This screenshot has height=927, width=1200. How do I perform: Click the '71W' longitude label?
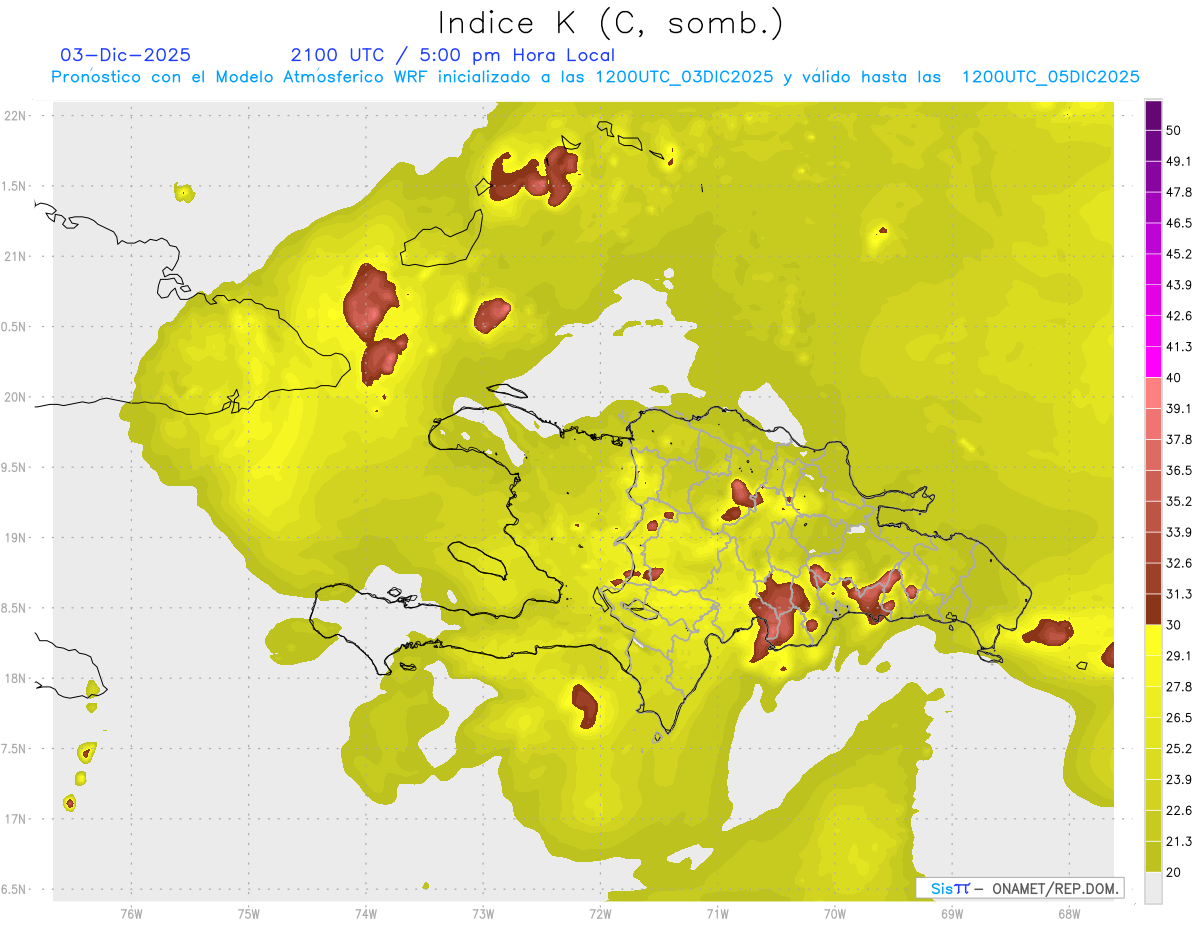717,913
